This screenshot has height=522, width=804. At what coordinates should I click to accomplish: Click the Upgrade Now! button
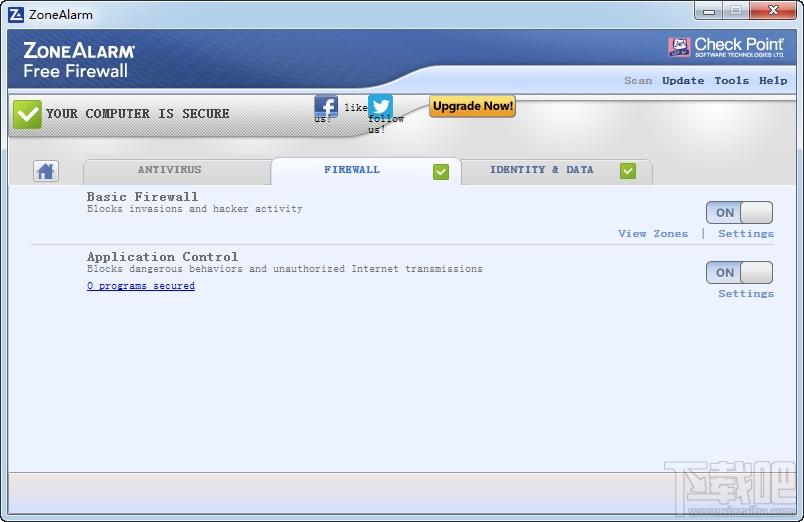pos(472,106)
